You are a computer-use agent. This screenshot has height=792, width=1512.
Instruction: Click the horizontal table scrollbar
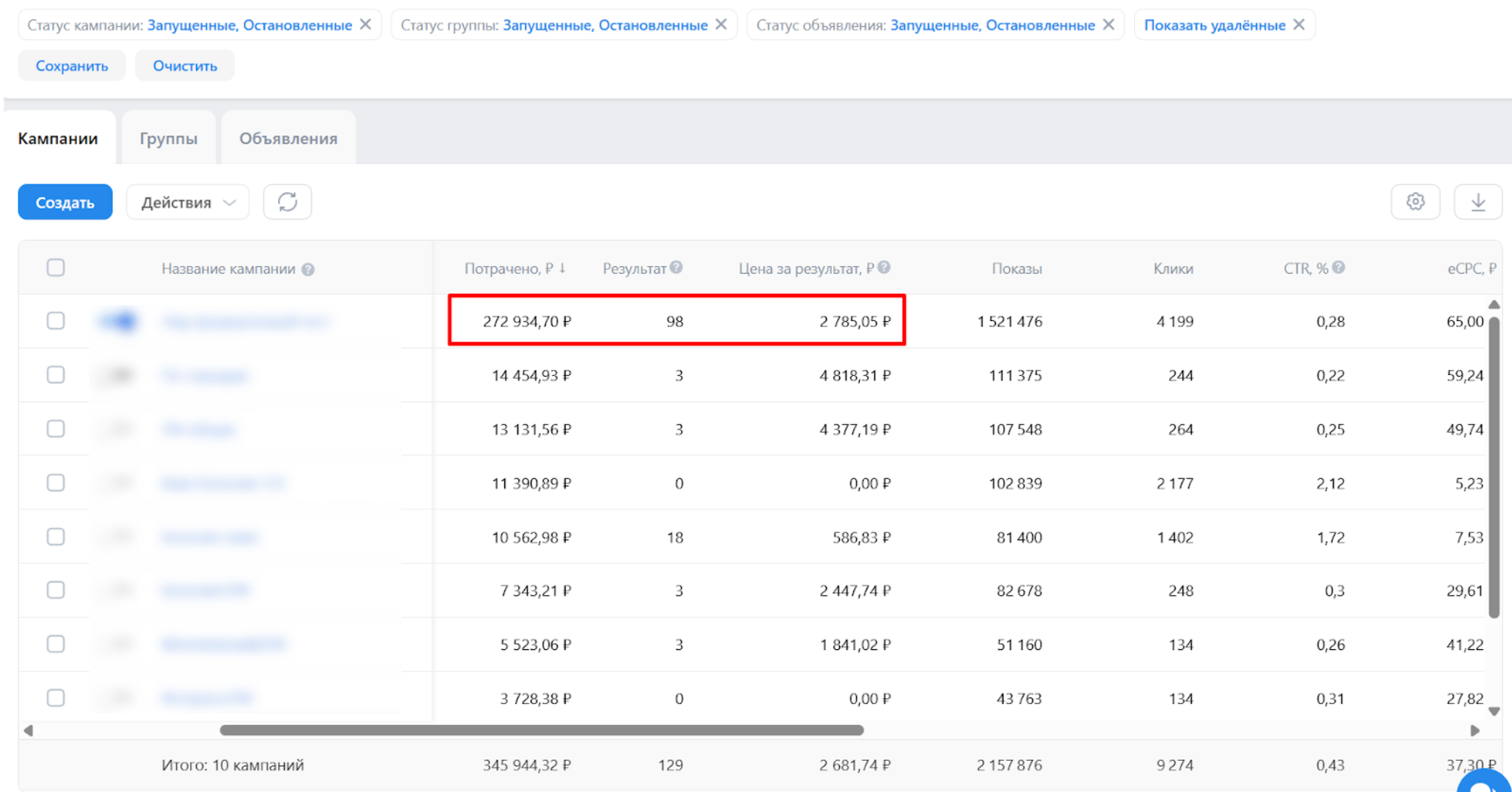coord(541,730)
